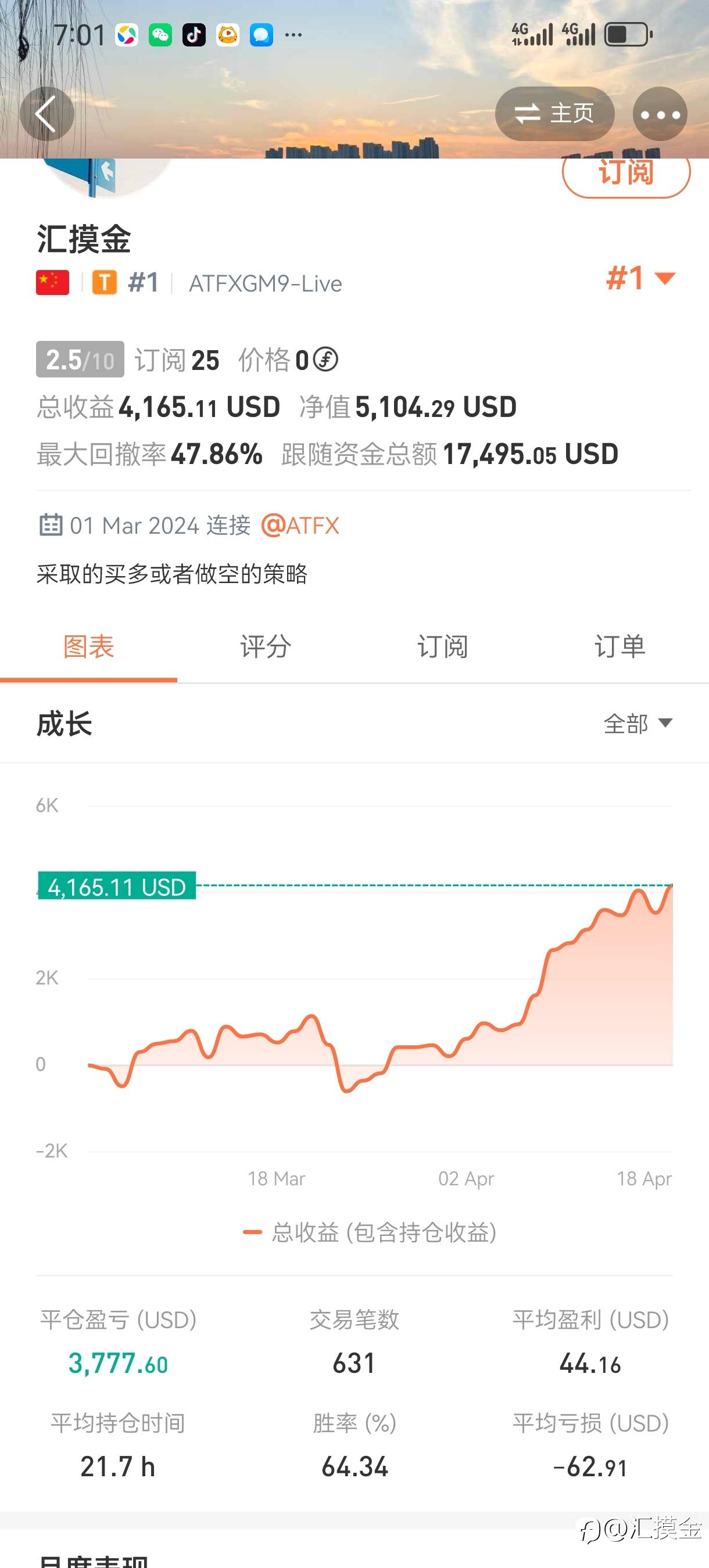Open the three-dots more options menu

pyautogui.click(x=660, y=114)
